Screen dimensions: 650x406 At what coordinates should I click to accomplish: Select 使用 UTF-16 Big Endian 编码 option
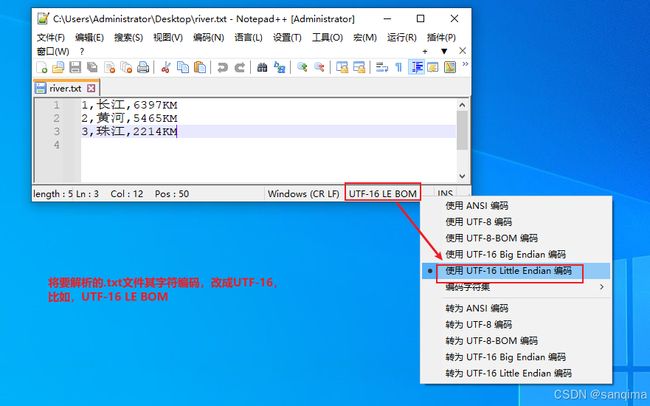click(x=516, y=254)
